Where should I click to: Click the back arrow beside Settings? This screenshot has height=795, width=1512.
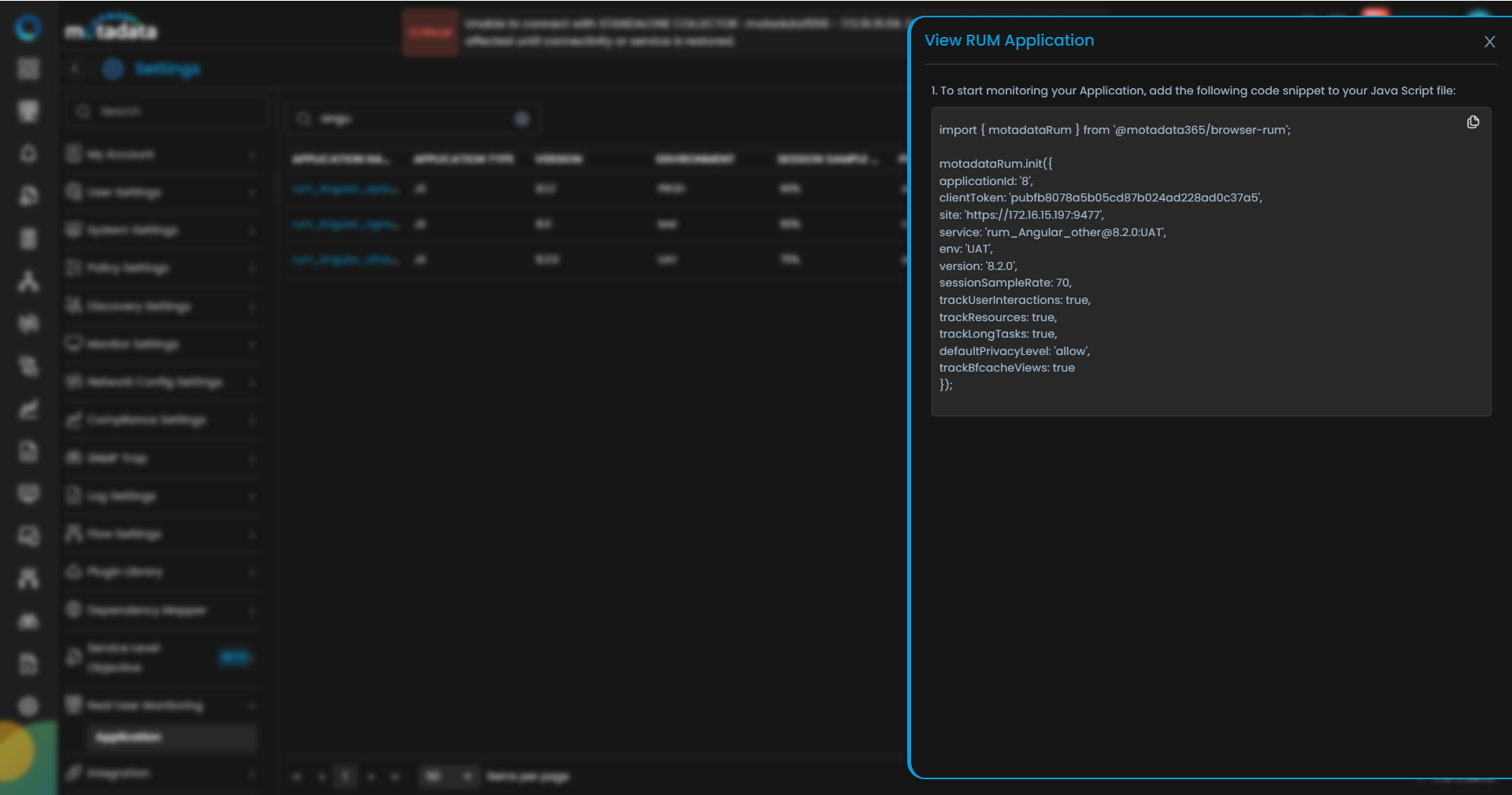[75, 69]
